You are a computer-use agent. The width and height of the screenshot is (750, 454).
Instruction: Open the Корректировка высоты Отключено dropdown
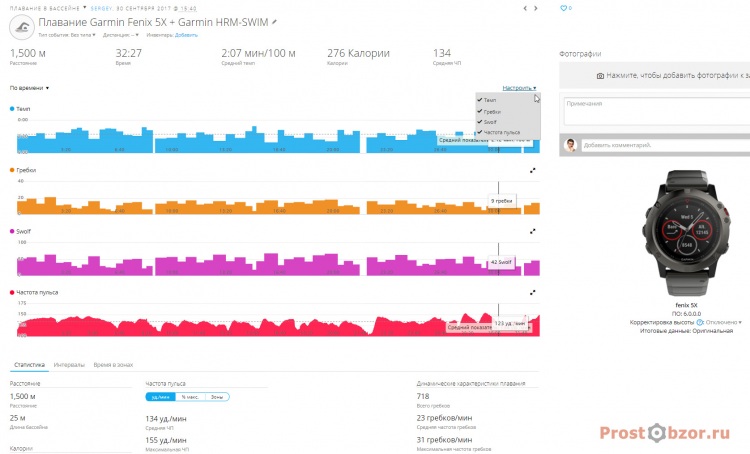pyautogui.click(x=724, y=322)
